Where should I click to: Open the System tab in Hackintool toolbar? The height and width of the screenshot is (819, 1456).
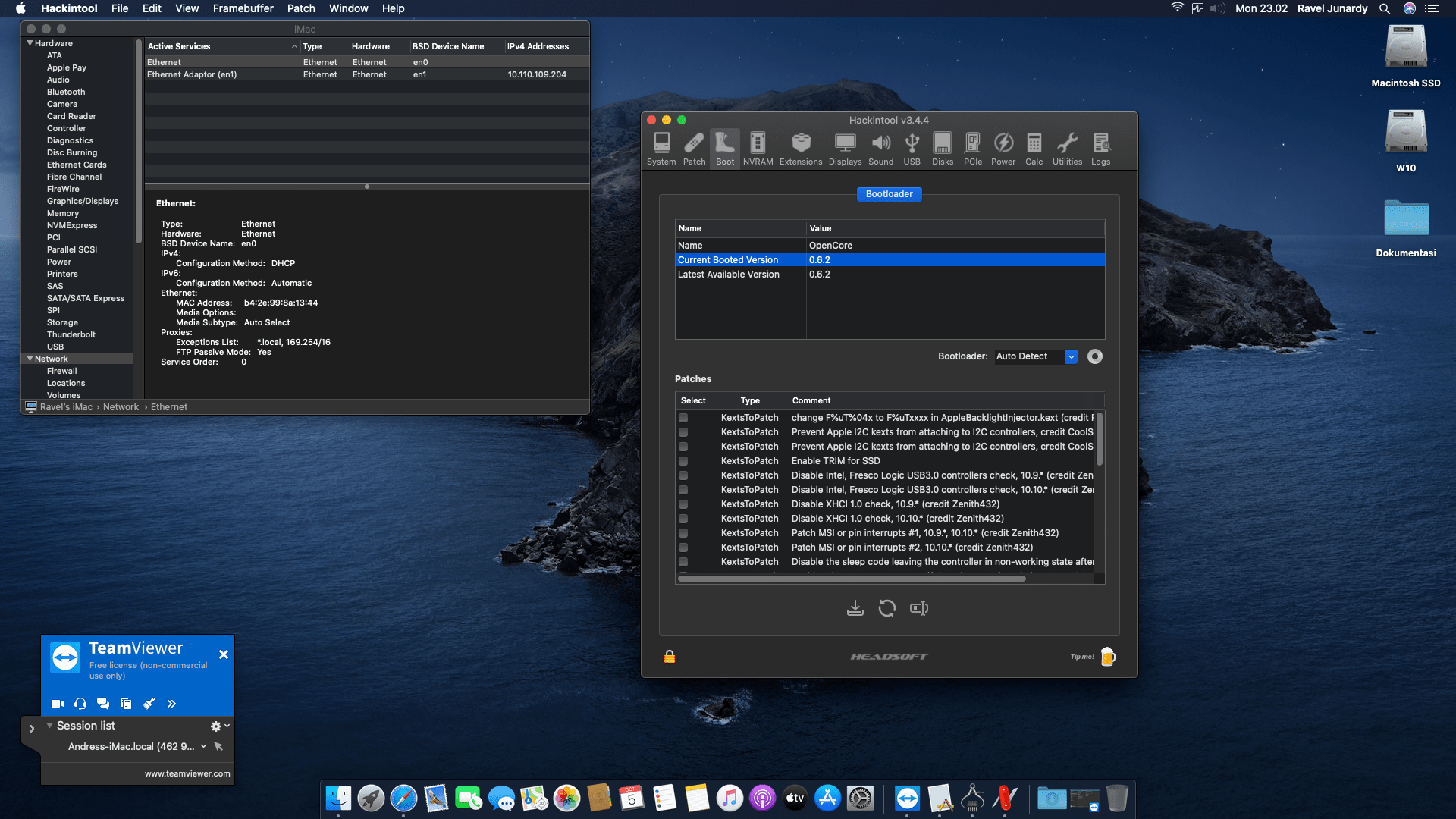pos(661,149)
